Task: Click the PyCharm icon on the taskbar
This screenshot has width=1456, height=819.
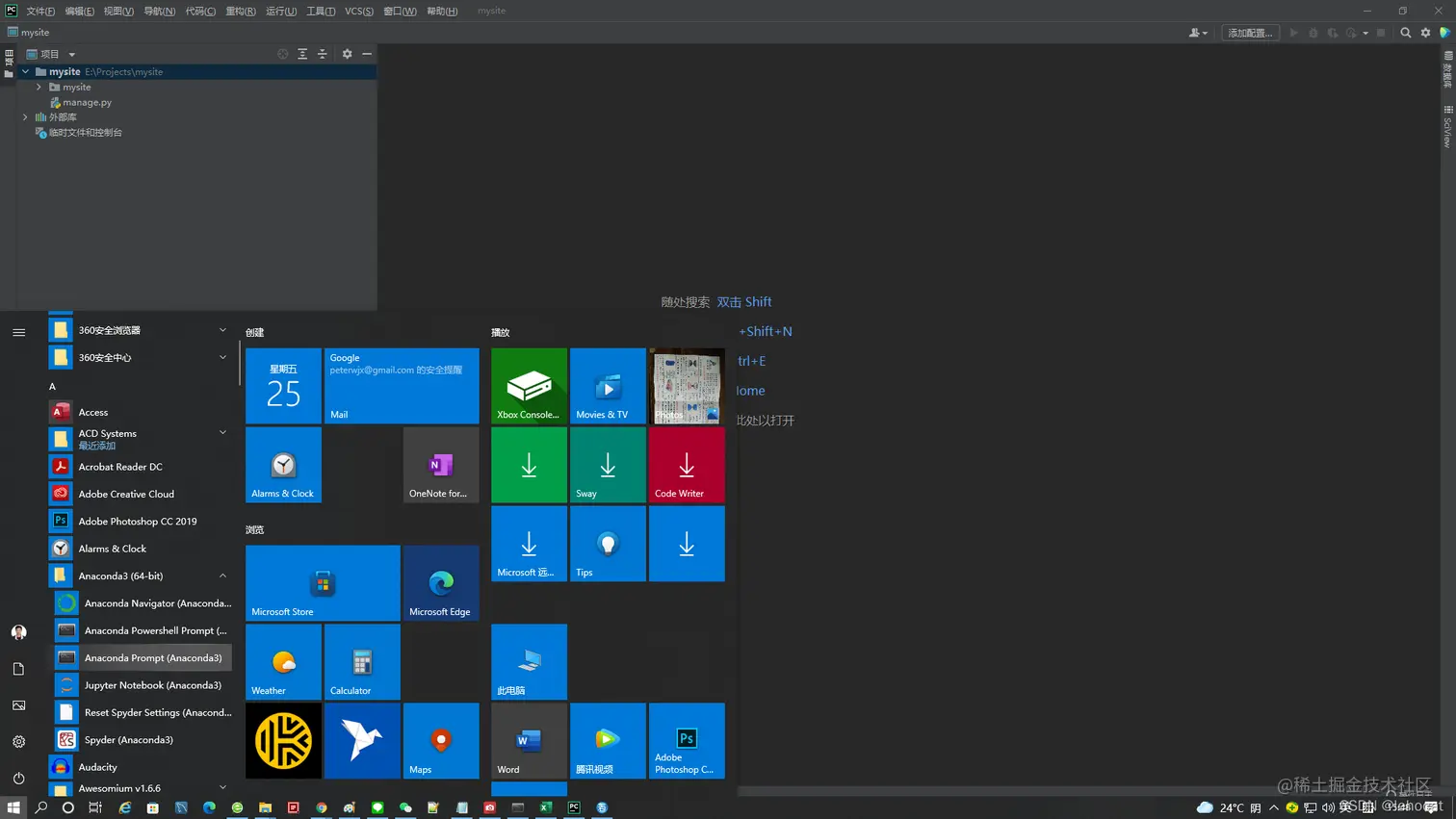Action: 574,807
